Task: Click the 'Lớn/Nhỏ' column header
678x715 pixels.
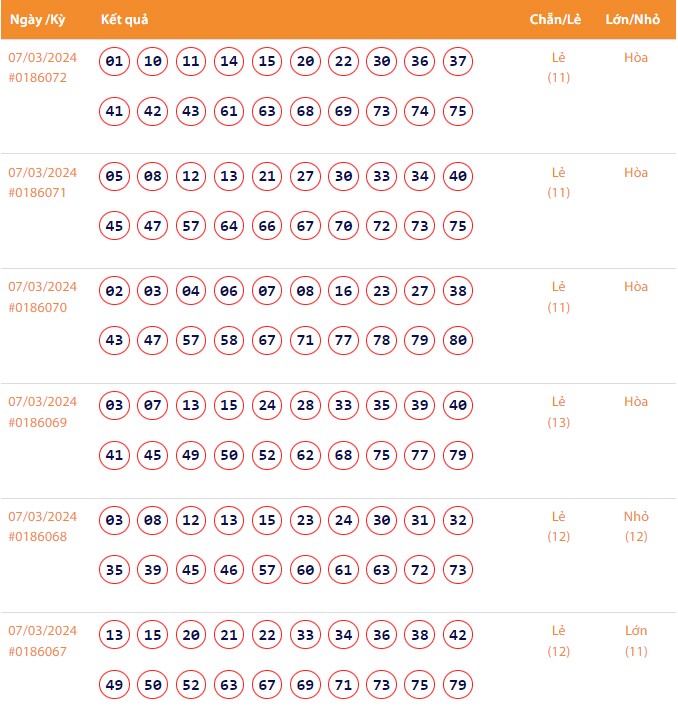Action: [x=630, y=20]
